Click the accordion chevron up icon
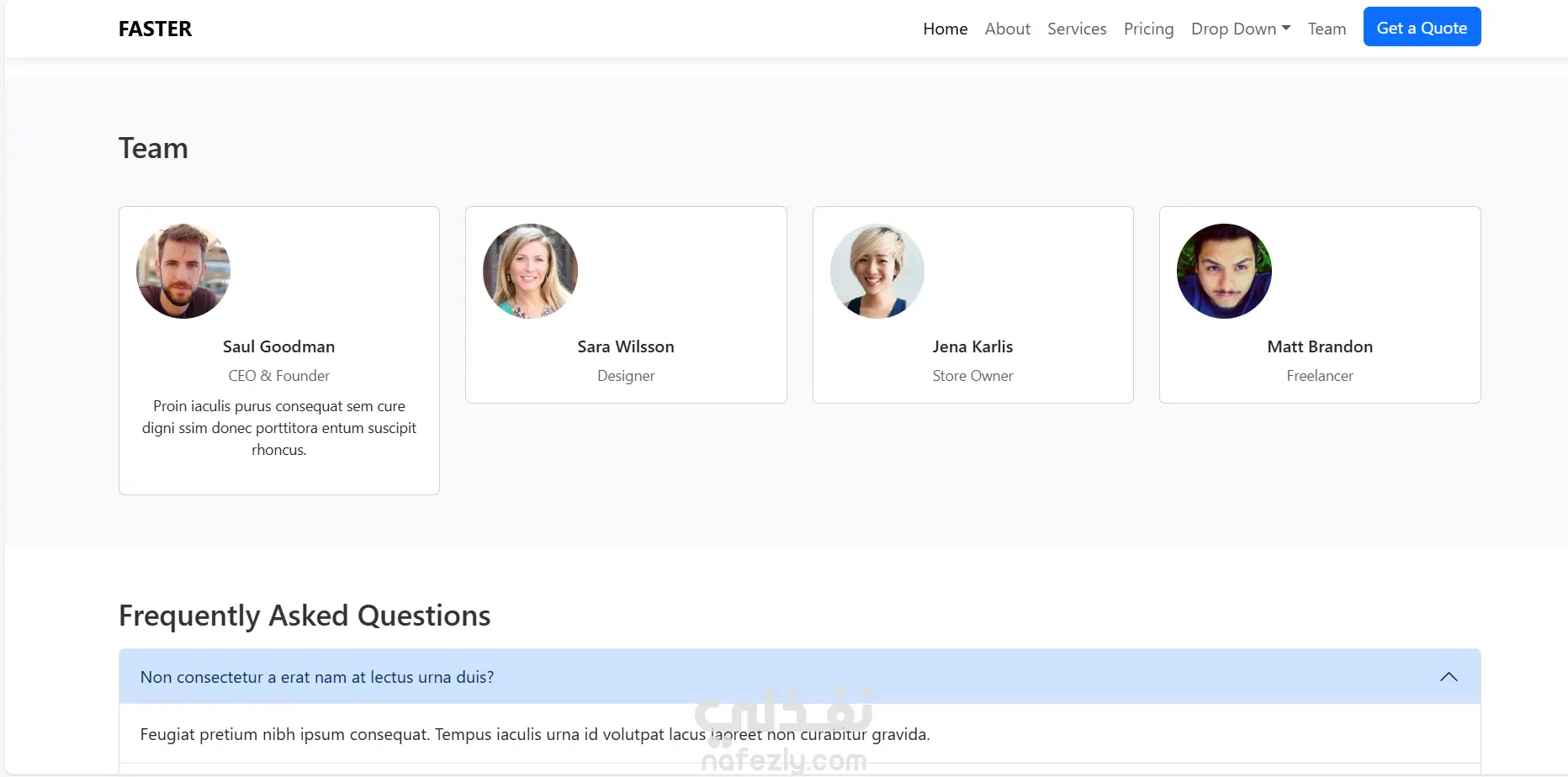Viewport: 1568px width, 777px height. 1449,677
